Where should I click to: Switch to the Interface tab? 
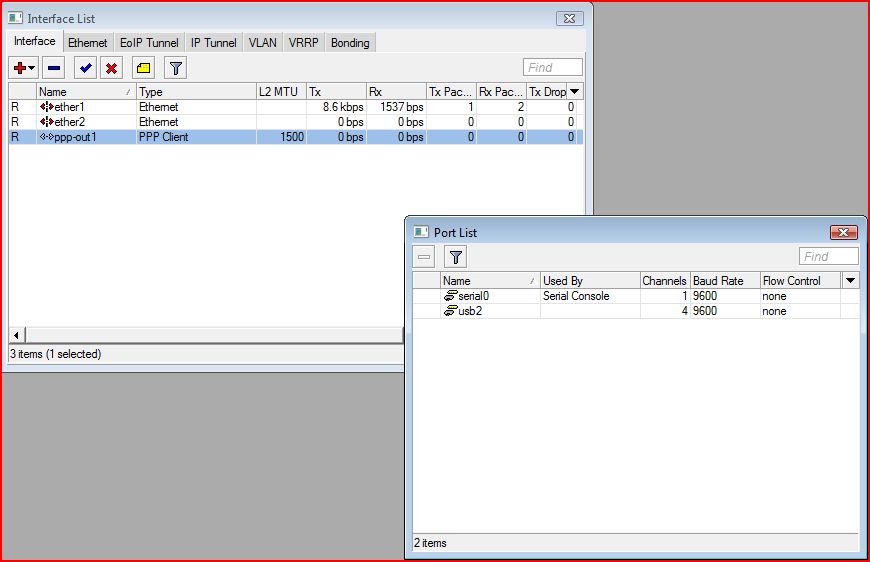click(x=34, y=42)
